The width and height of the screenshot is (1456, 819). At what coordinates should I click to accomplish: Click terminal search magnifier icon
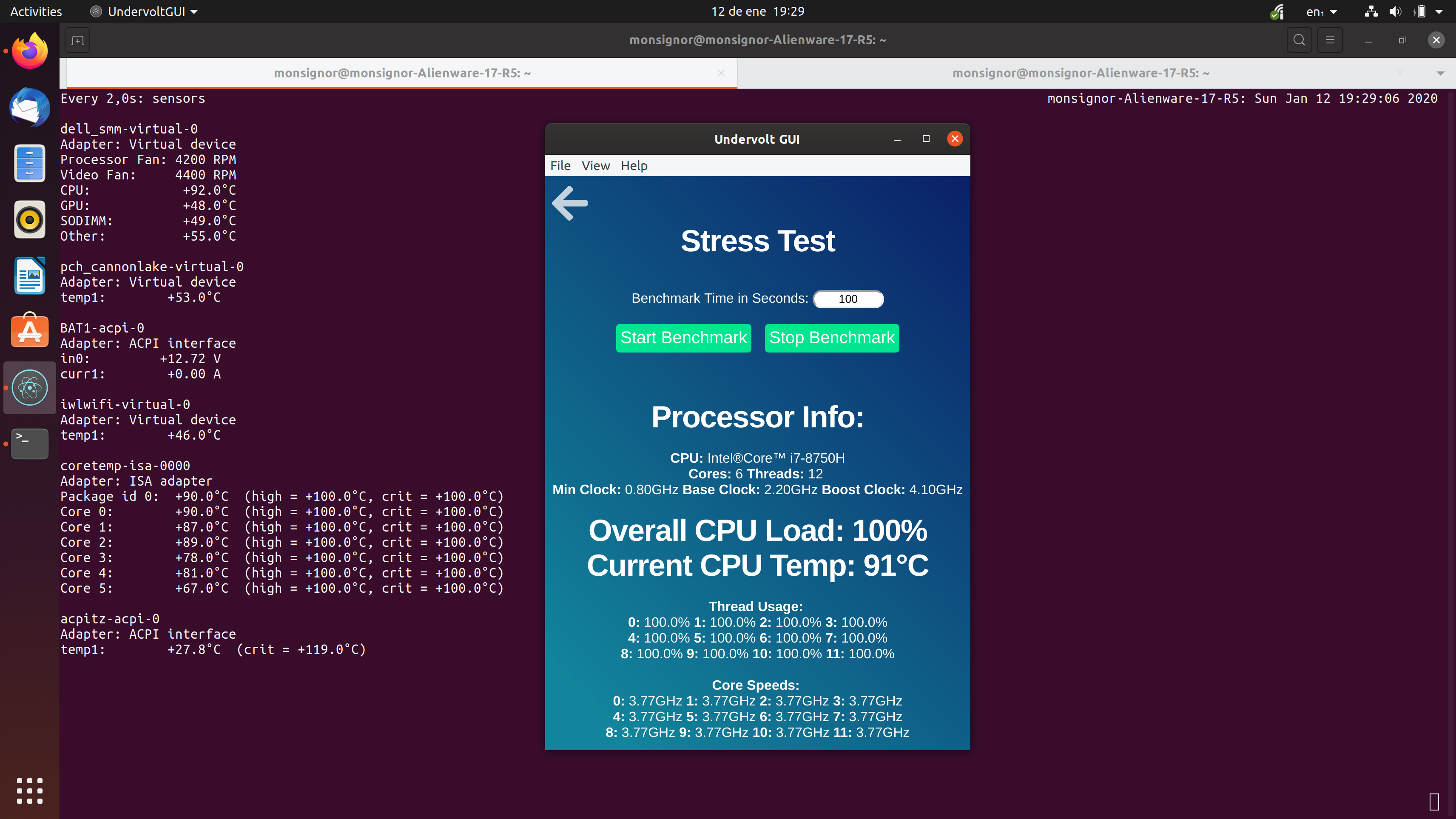click(x=1299, y=40)
